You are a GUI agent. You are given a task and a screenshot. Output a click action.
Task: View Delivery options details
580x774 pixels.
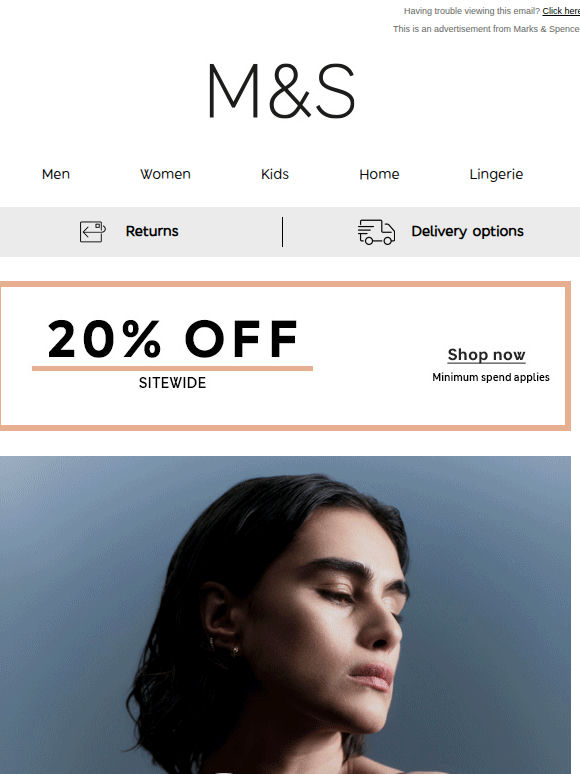467,231
